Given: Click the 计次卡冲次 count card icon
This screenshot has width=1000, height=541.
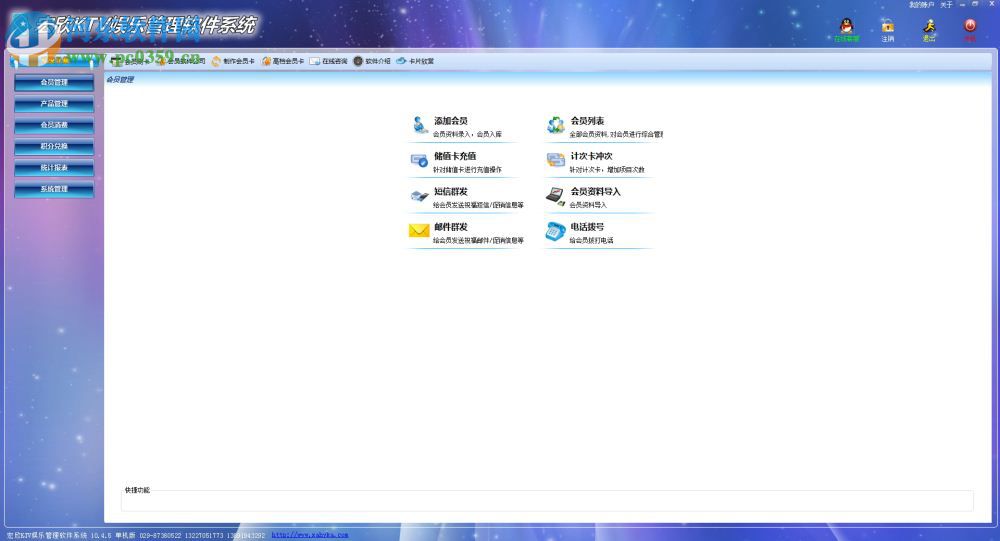Looking at the screenshot, I should 555,161.
